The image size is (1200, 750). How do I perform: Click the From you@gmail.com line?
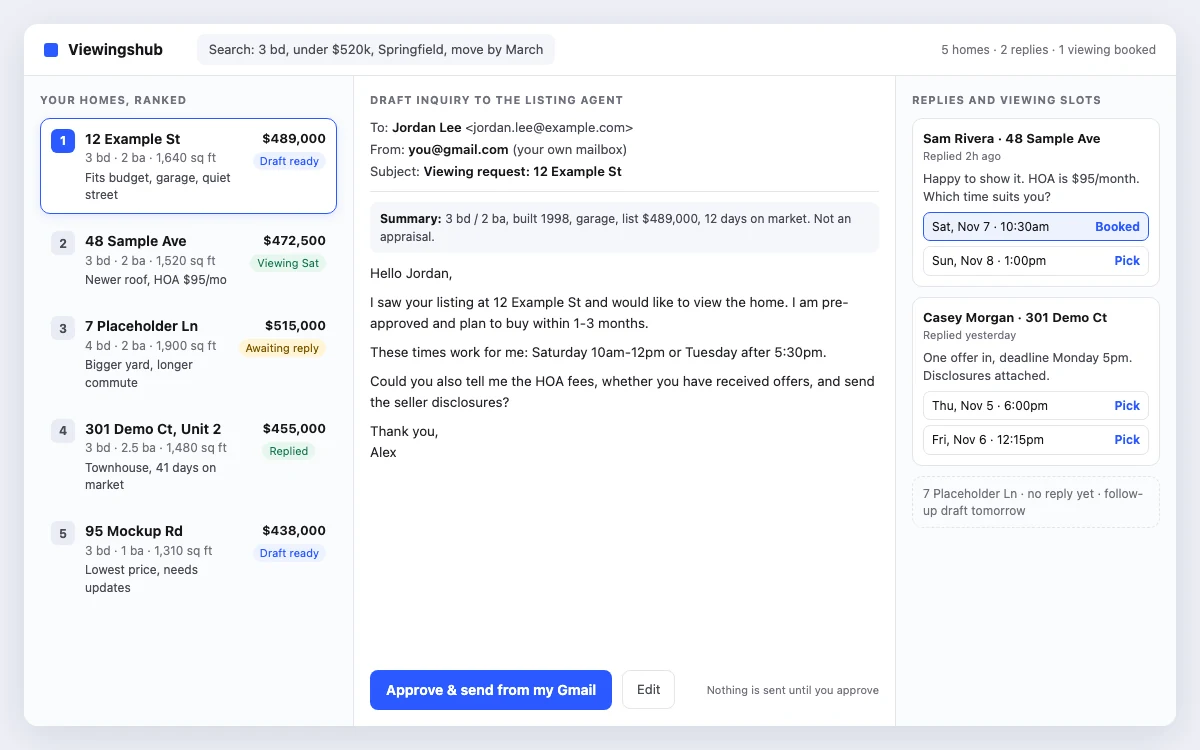498,149
